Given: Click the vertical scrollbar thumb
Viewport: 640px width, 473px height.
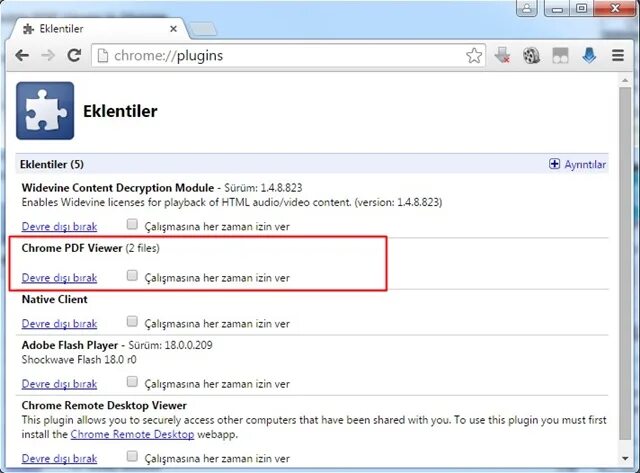Looking at the screenshot, I should [x=625, y=263].
